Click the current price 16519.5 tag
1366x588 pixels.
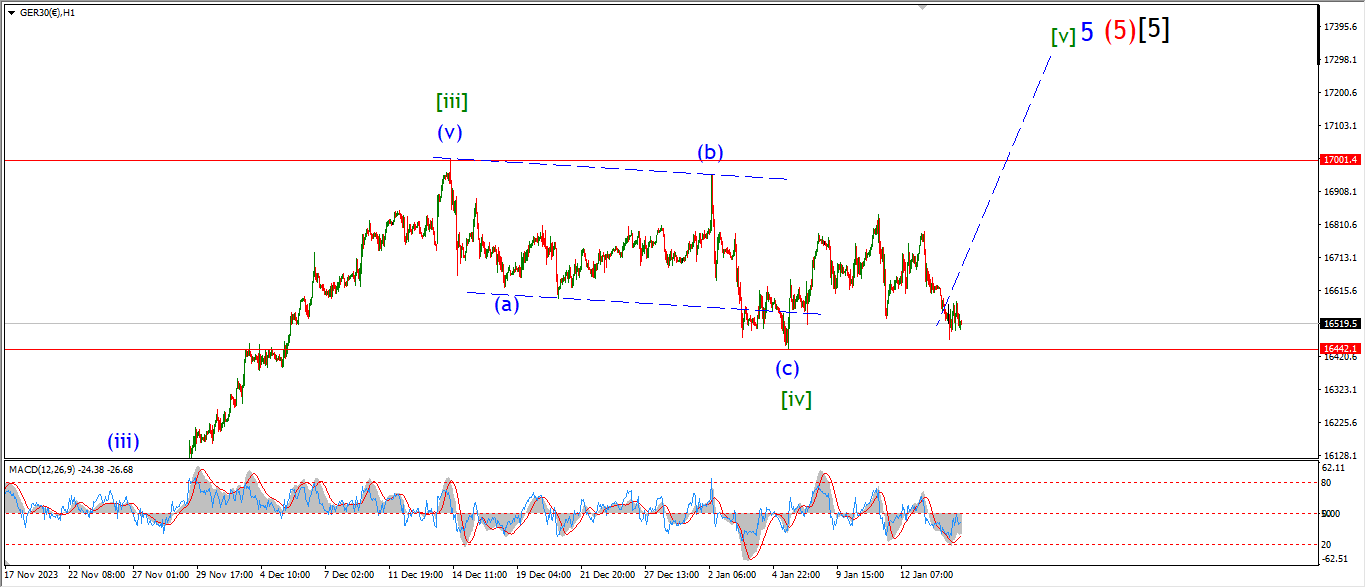[1339, 324]
